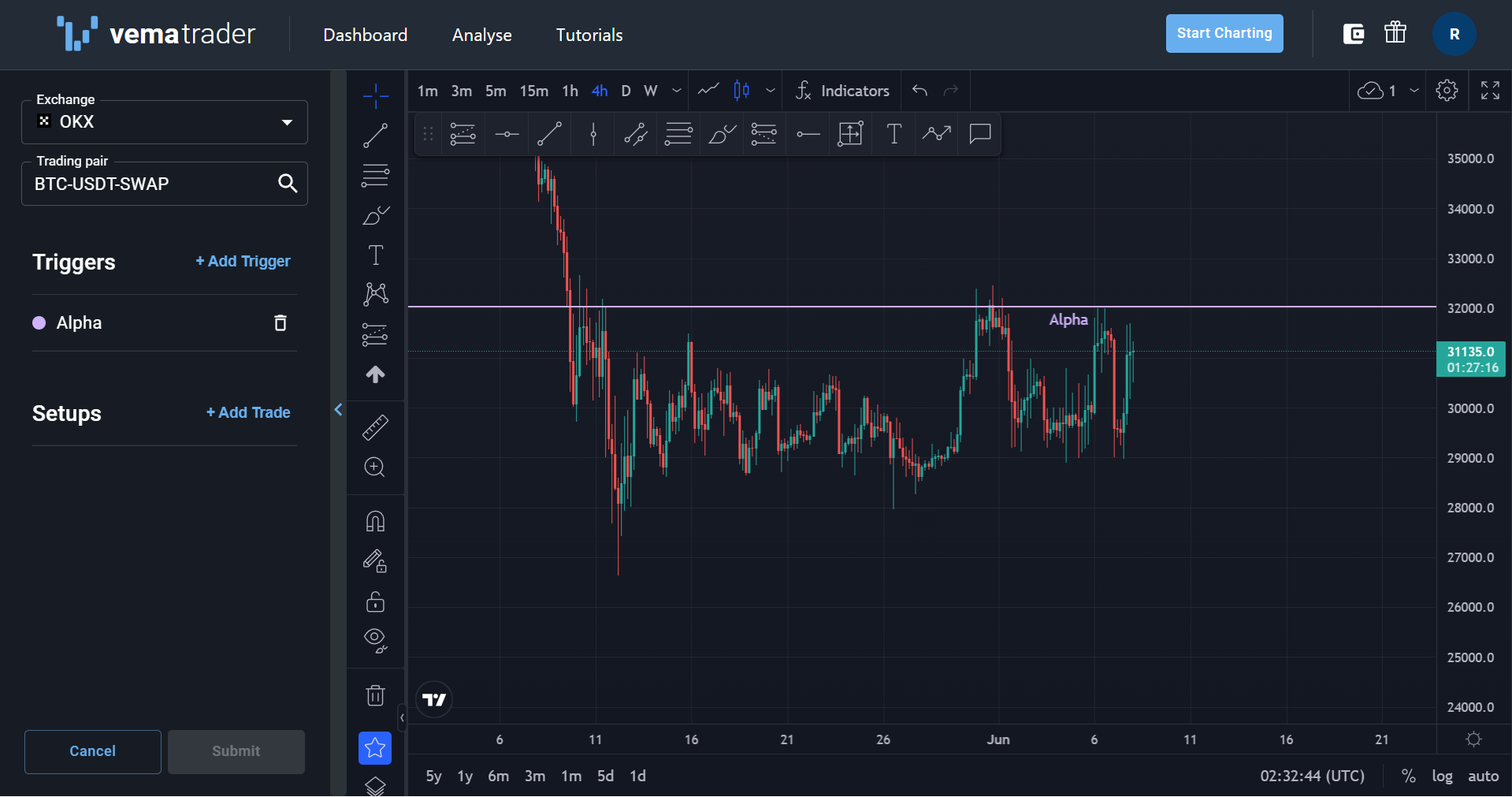Select the text tool in left sidebar
The height and width of the screenshot is (797, 1512).
pyautogui.click(x=376, y=255)
